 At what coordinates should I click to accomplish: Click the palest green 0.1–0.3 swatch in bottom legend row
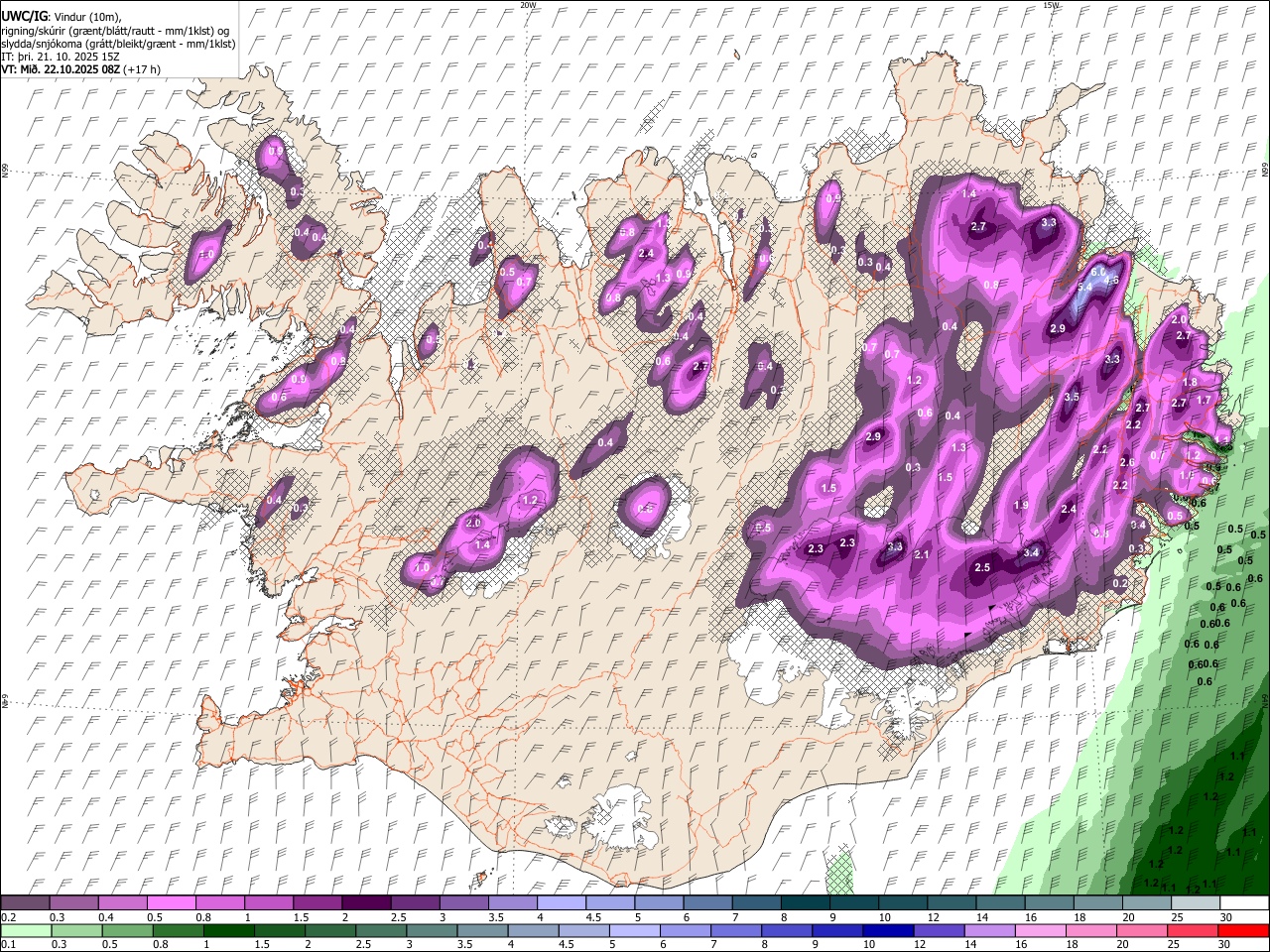tap(26, 930)
